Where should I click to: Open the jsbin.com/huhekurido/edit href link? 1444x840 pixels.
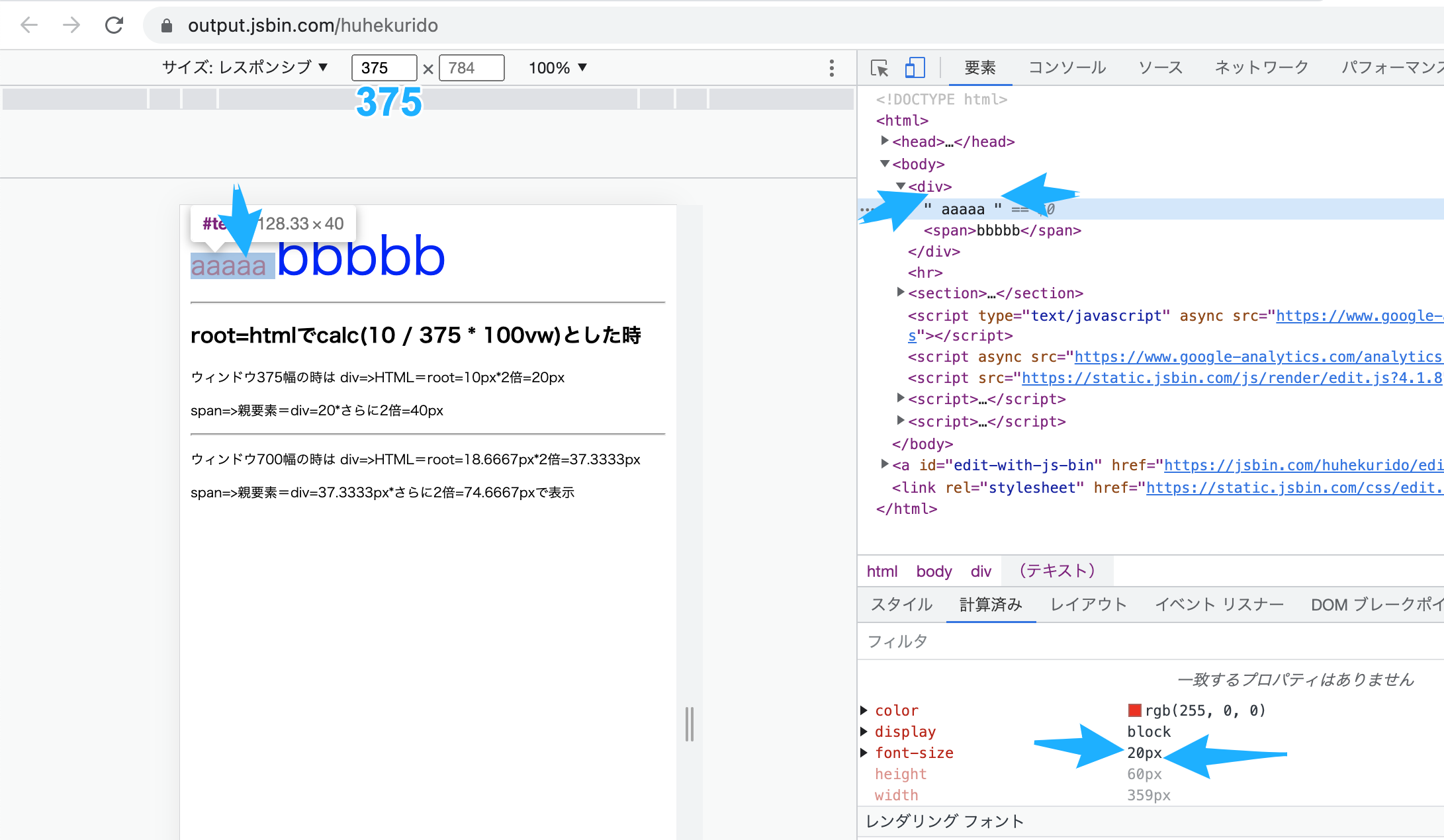pos(1303,466)
